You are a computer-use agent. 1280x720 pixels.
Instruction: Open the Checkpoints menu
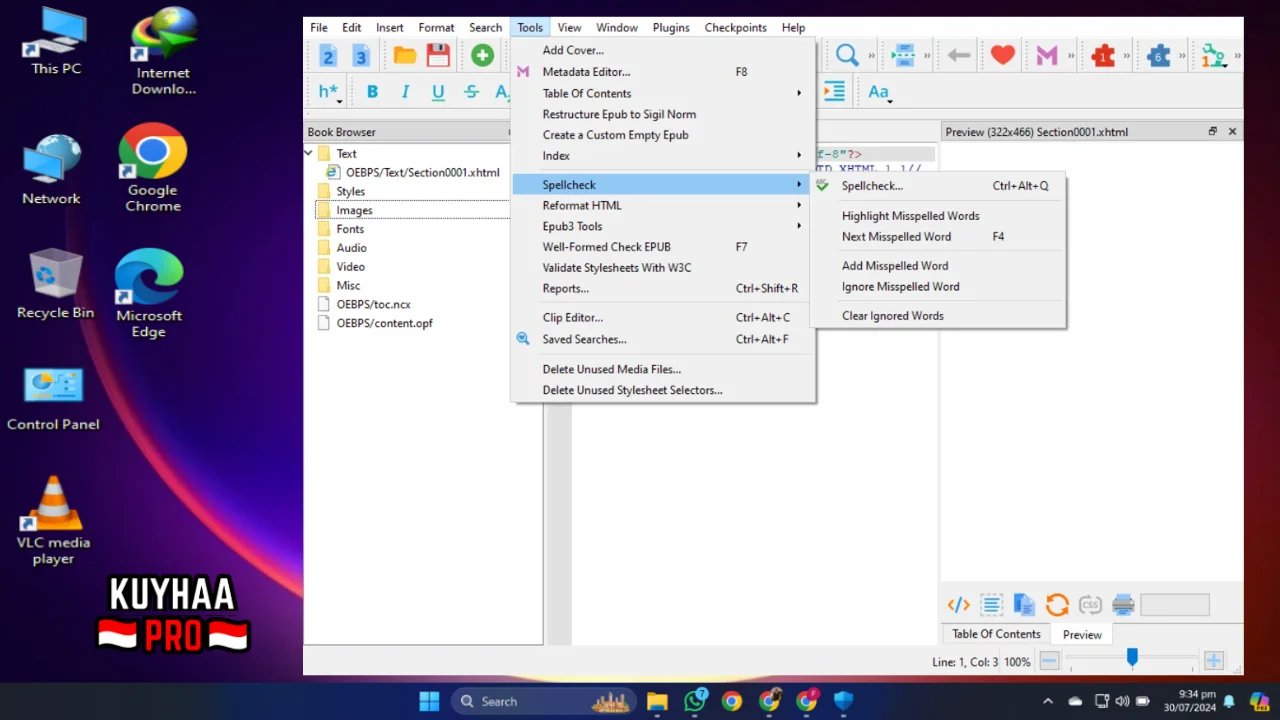click(735, 28)
